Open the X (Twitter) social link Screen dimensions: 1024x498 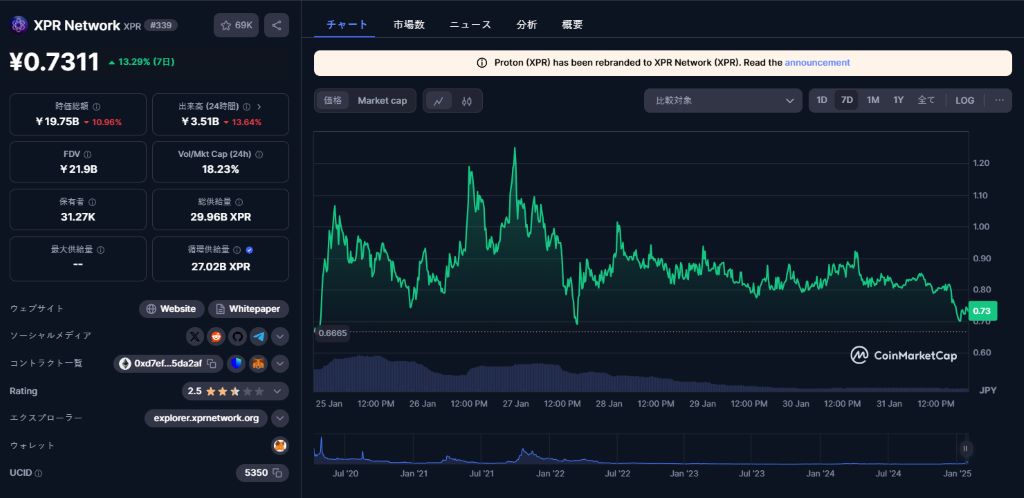195,337
